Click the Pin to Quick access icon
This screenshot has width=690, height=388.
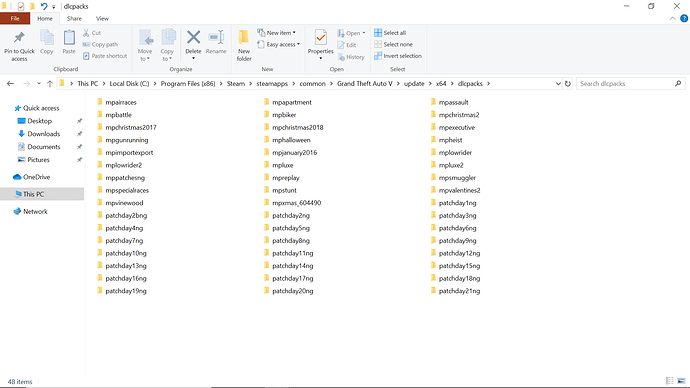19,38
